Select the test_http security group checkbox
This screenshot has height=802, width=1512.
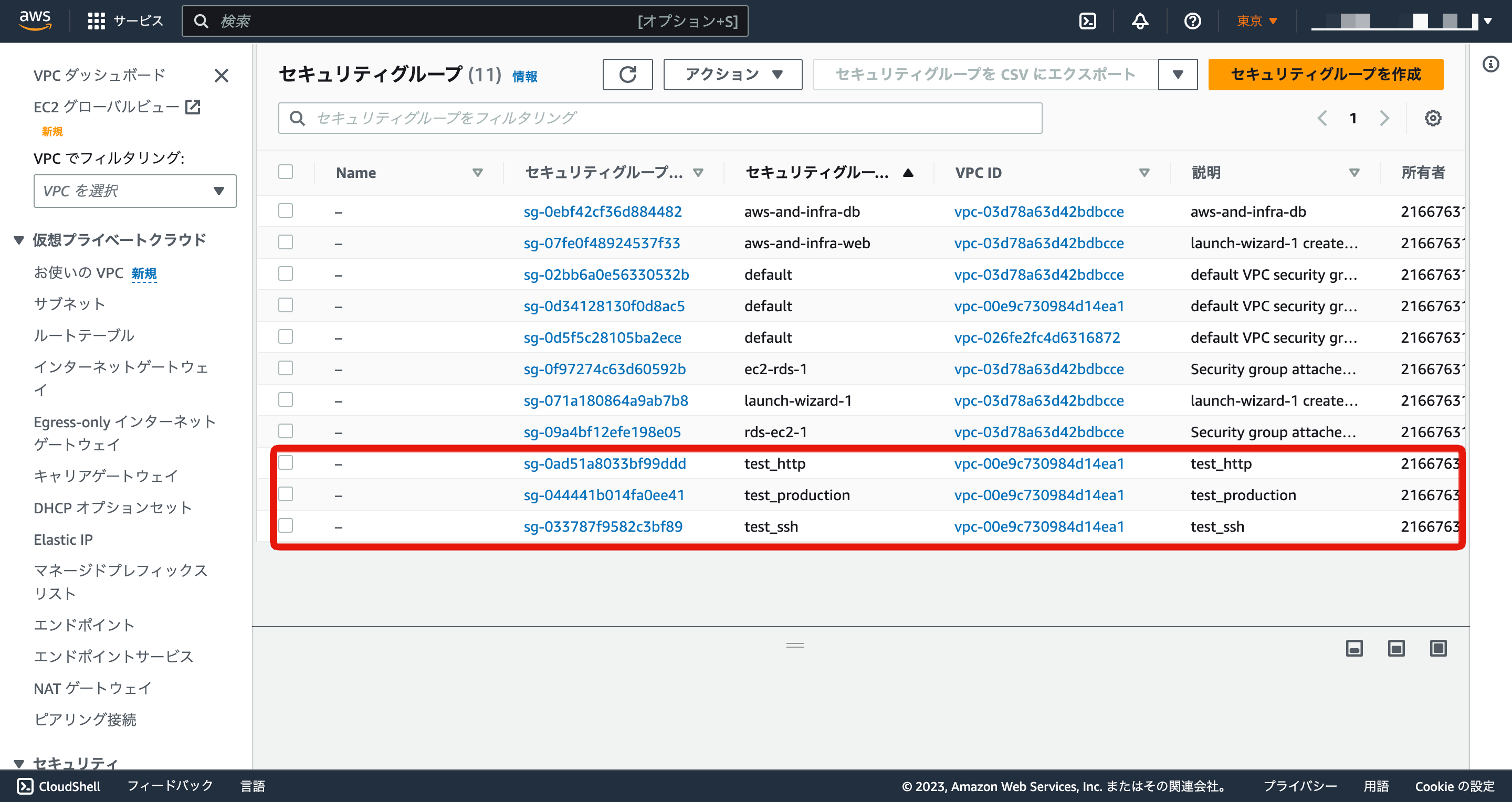286,463
